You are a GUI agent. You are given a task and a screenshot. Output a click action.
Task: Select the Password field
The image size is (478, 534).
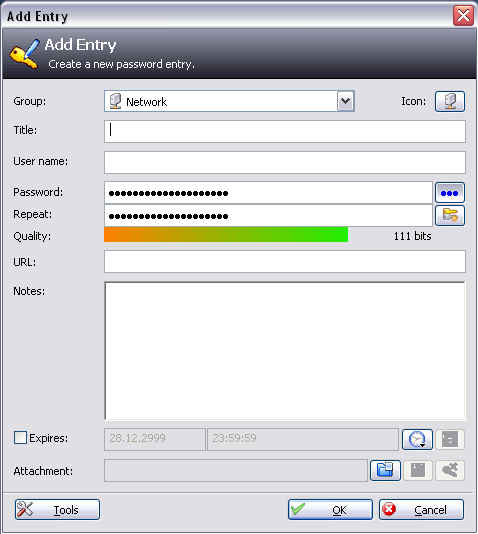point(268,193)
